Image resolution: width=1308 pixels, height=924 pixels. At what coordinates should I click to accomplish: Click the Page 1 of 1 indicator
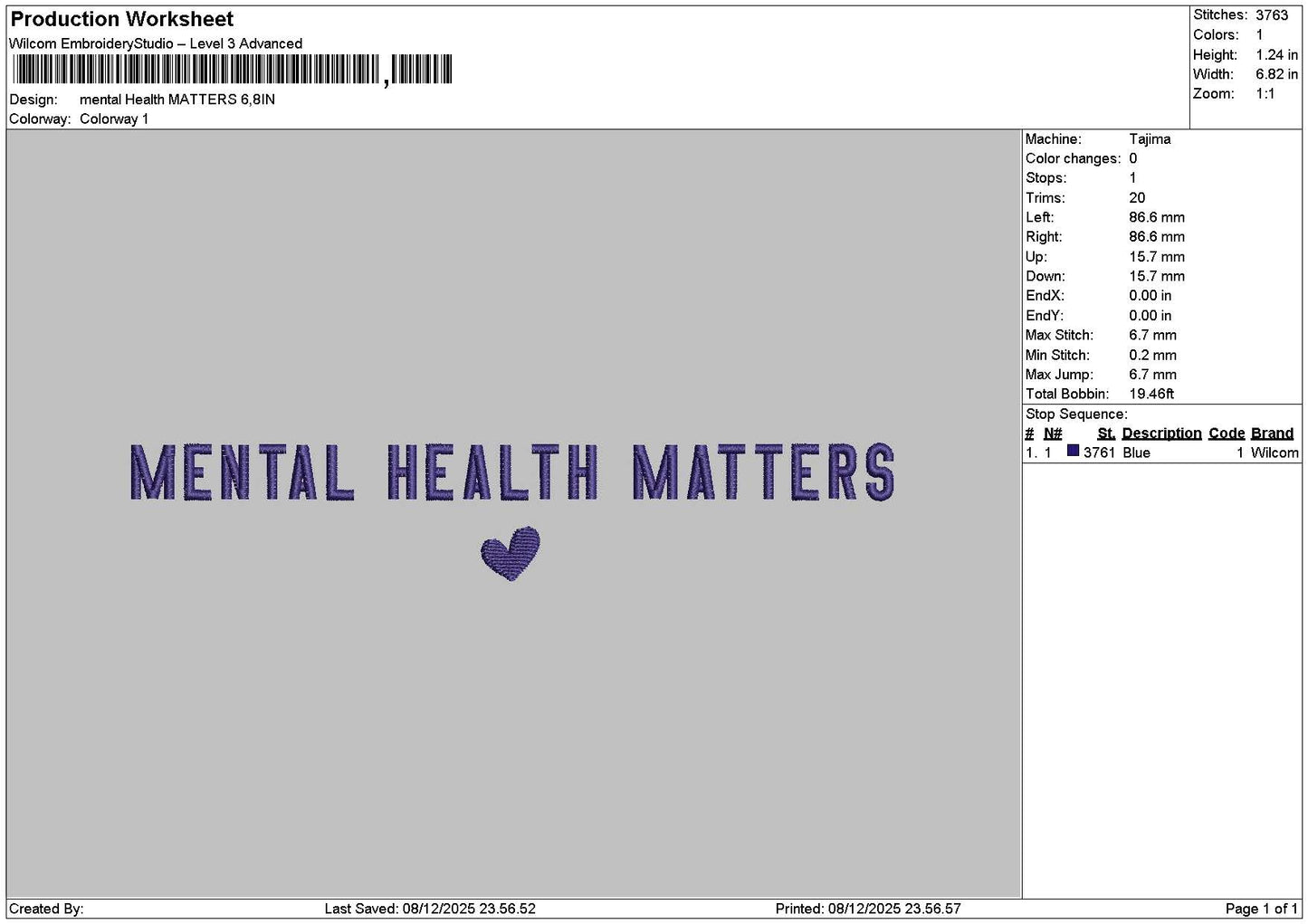point(1261,909)
